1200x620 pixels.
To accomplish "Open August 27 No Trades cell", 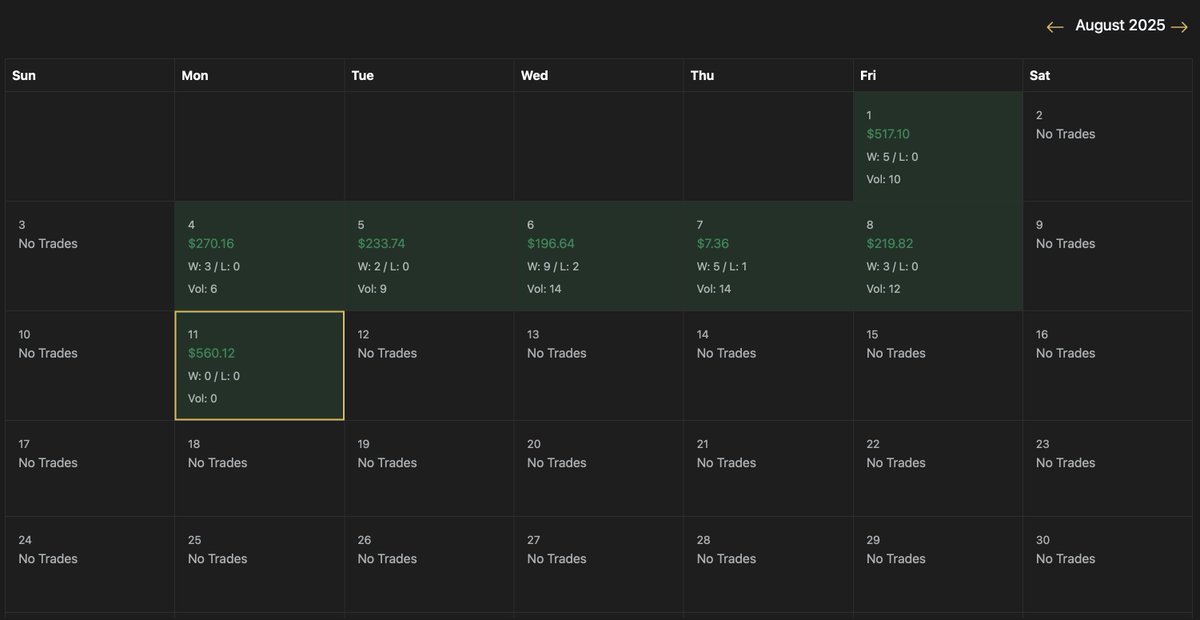I will click(599, 565).
